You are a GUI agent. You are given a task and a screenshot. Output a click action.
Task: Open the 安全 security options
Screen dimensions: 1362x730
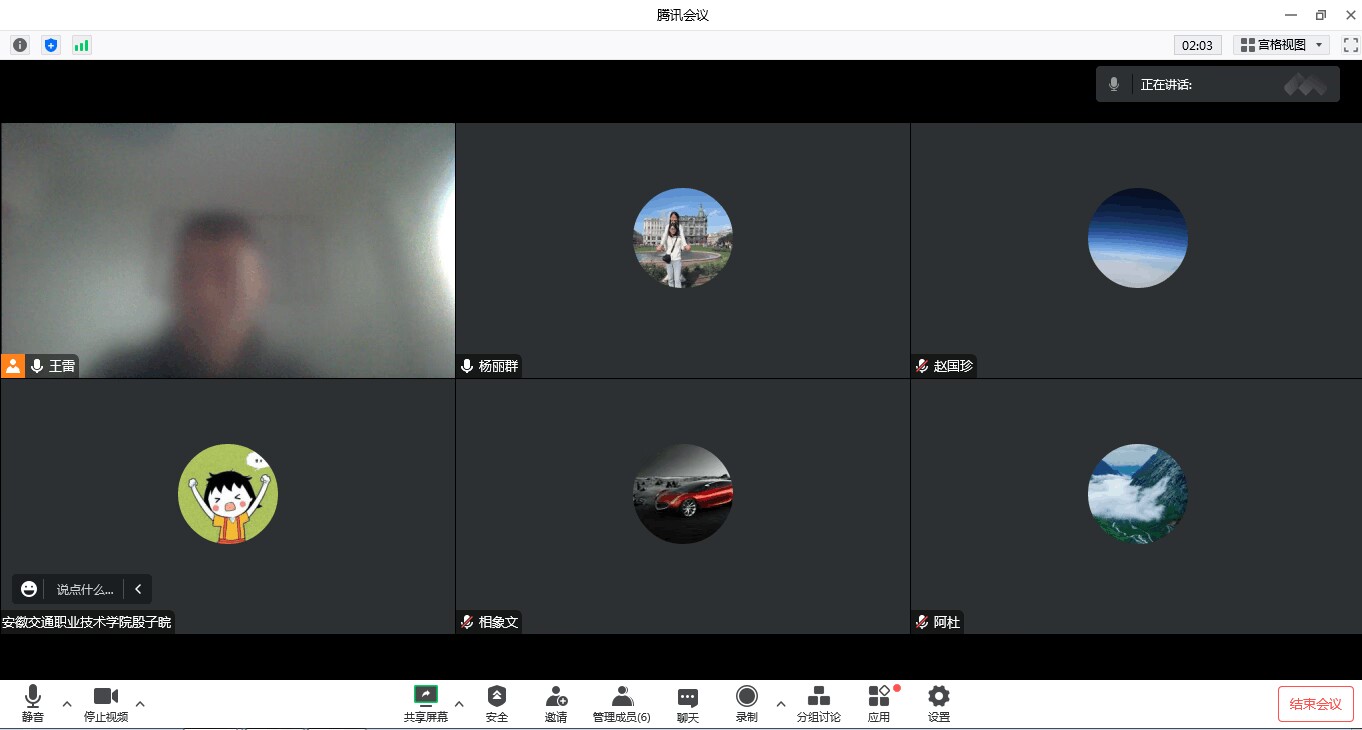pos(497,704)
